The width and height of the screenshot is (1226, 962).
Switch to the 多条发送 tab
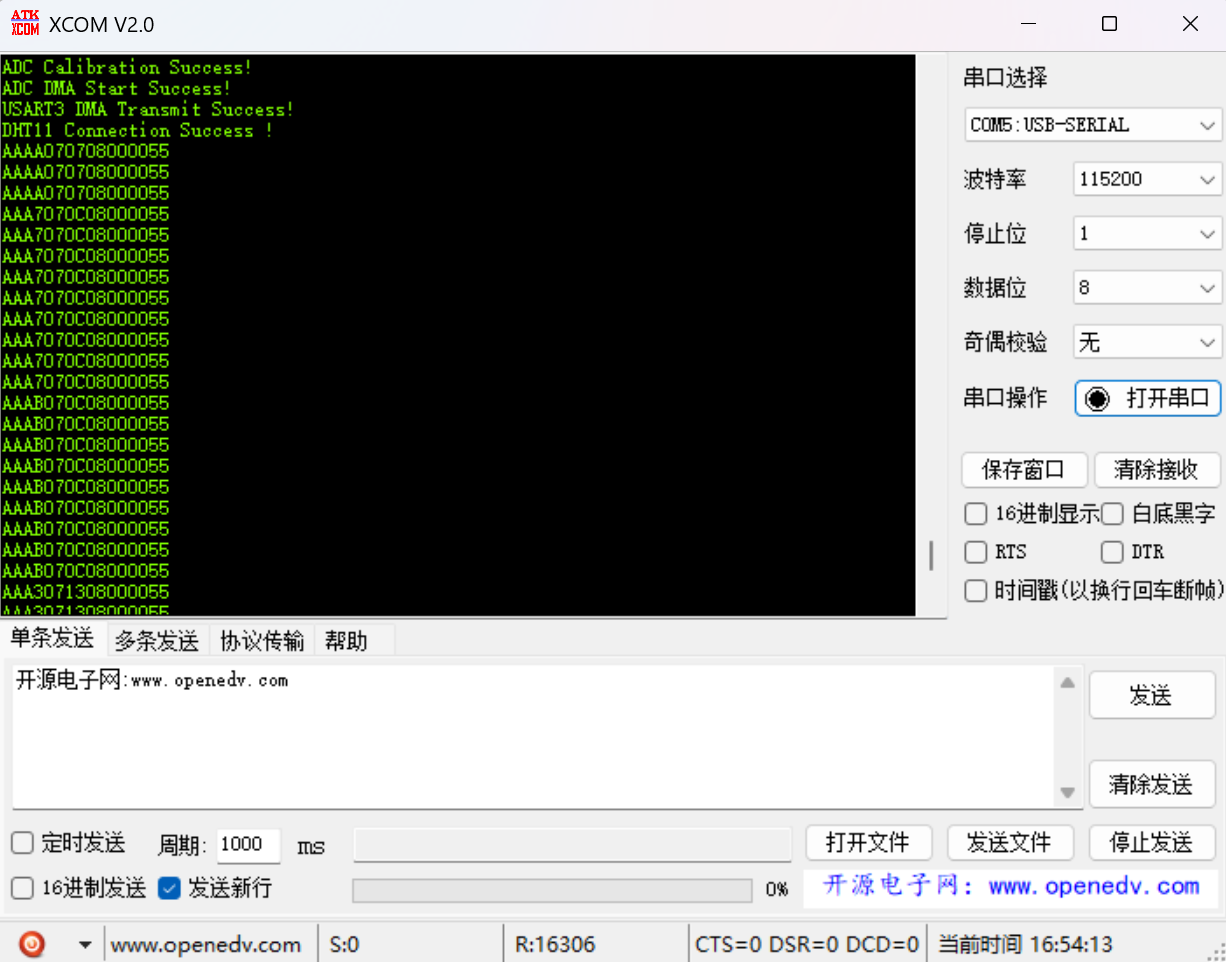pos(156,641)
